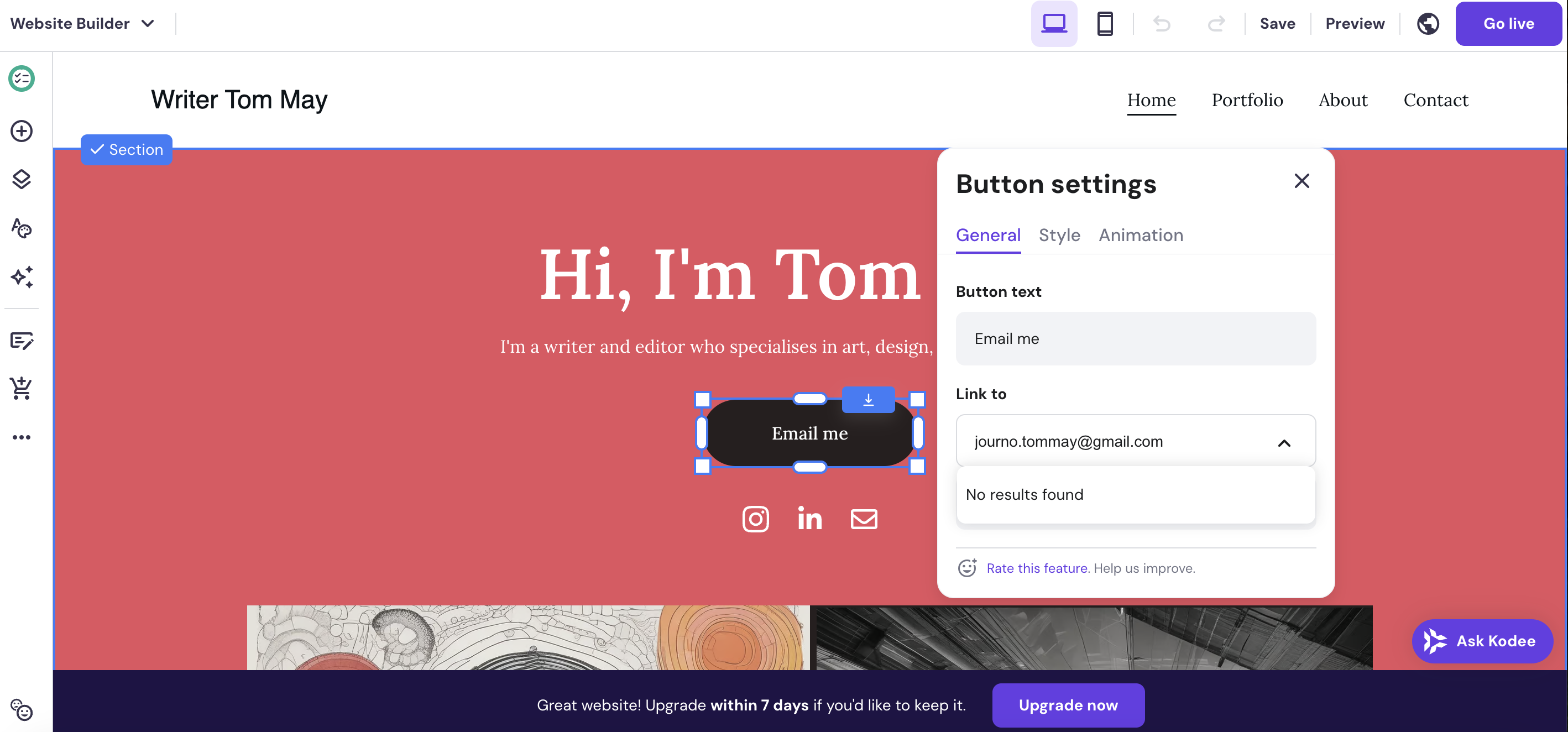
Task: Select the sketch illustration thumbnail image
Action: (528, 637)
